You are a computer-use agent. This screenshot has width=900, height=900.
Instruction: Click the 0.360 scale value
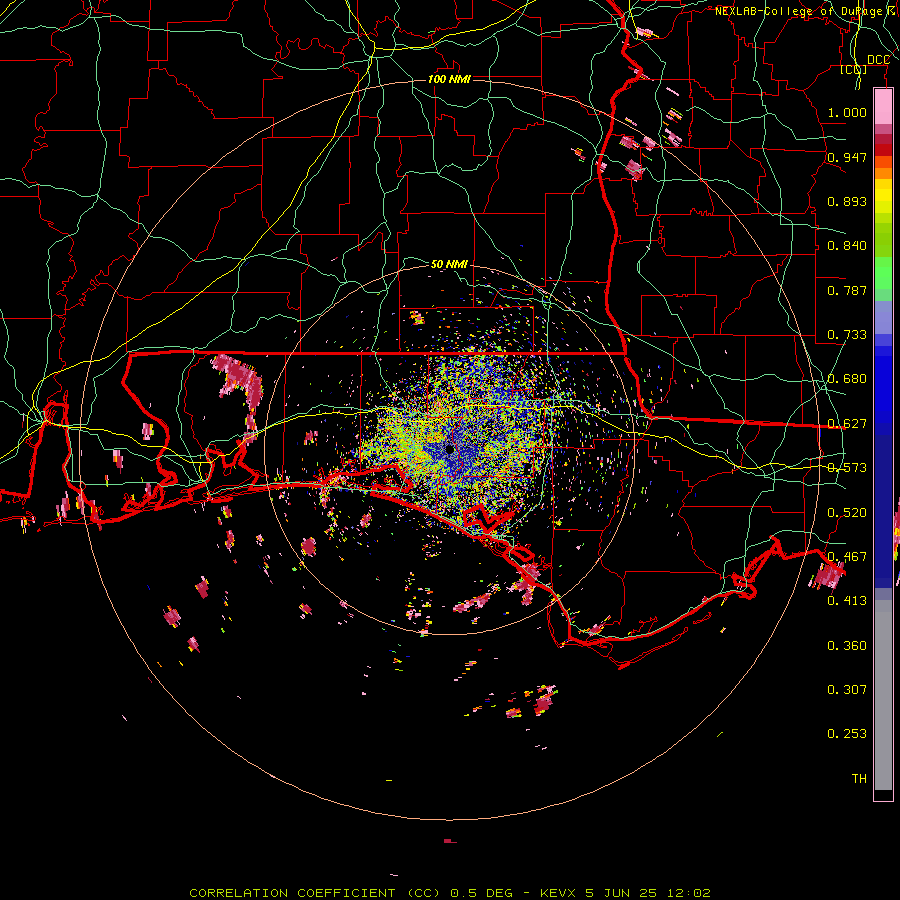pyautogui.click(x=847, y=645)
